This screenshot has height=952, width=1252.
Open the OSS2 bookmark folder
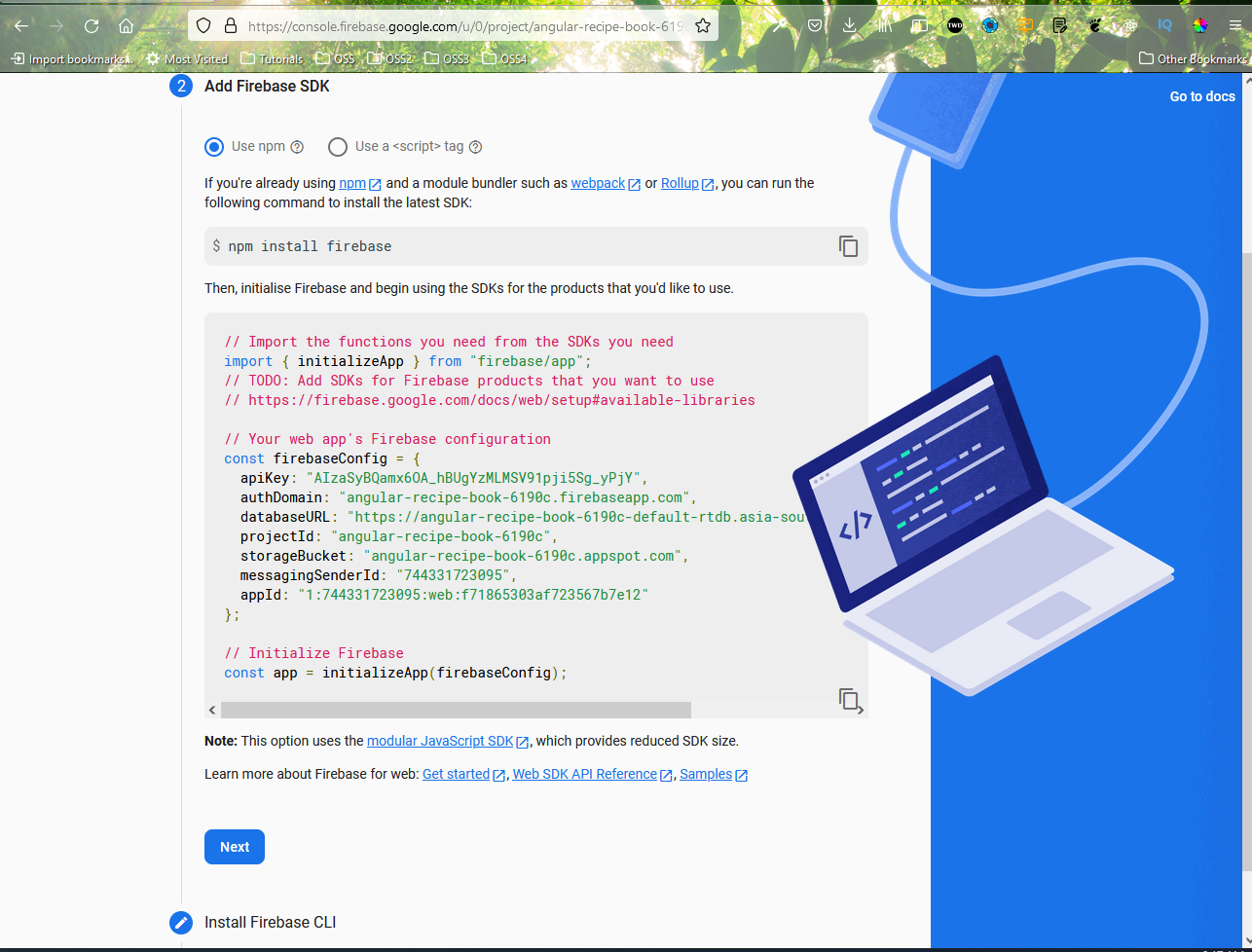(390, 59)
